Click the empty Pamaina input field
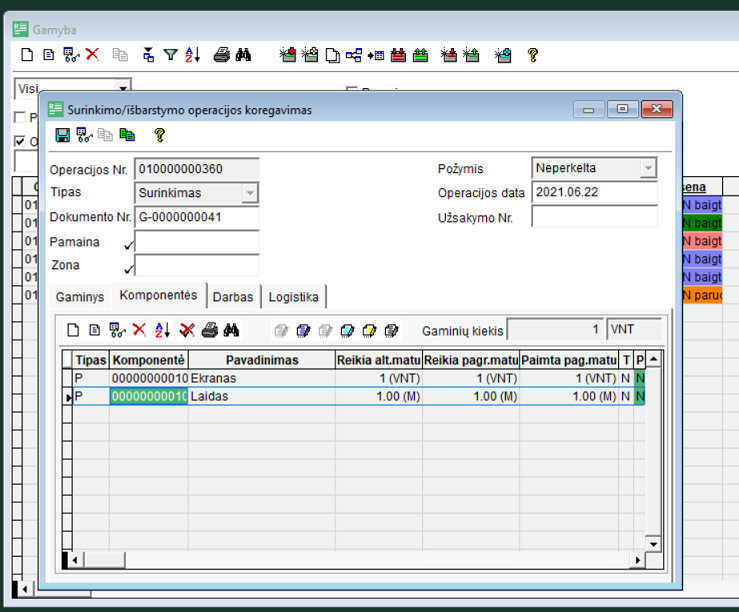The width and height of the screenshot is (739, 612). pyautogui.click(x=197, y=242)
